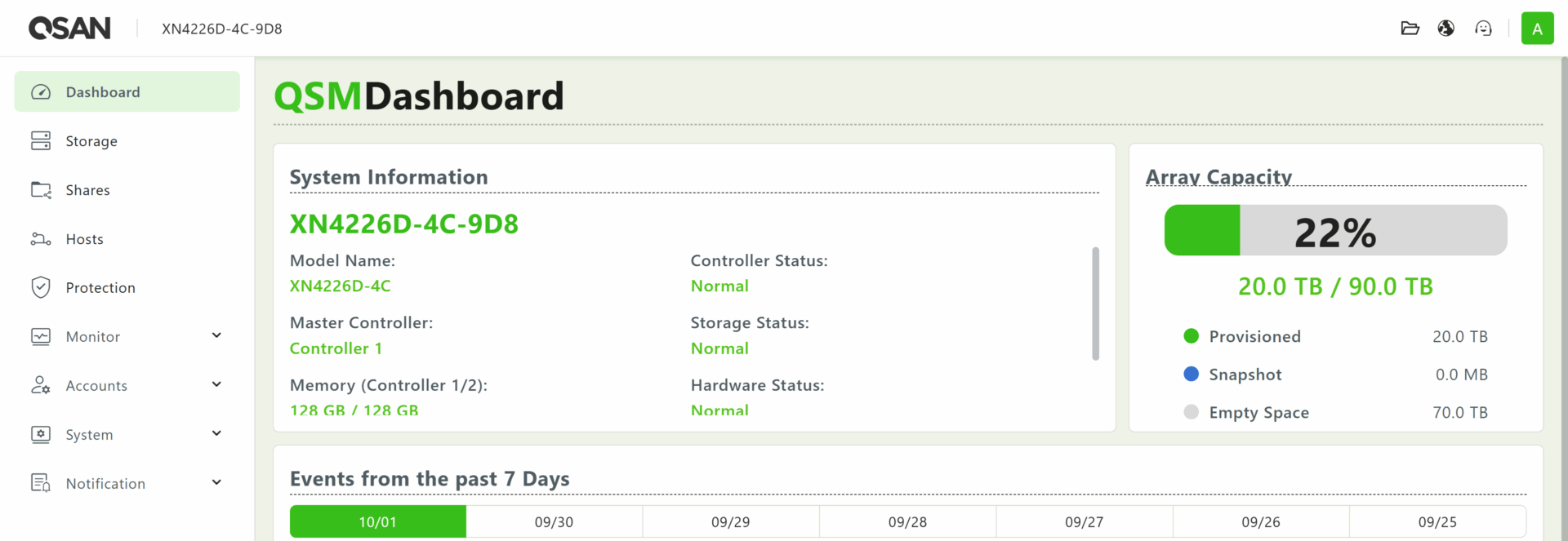Click the Hosts connection icon

click(41, 239)
